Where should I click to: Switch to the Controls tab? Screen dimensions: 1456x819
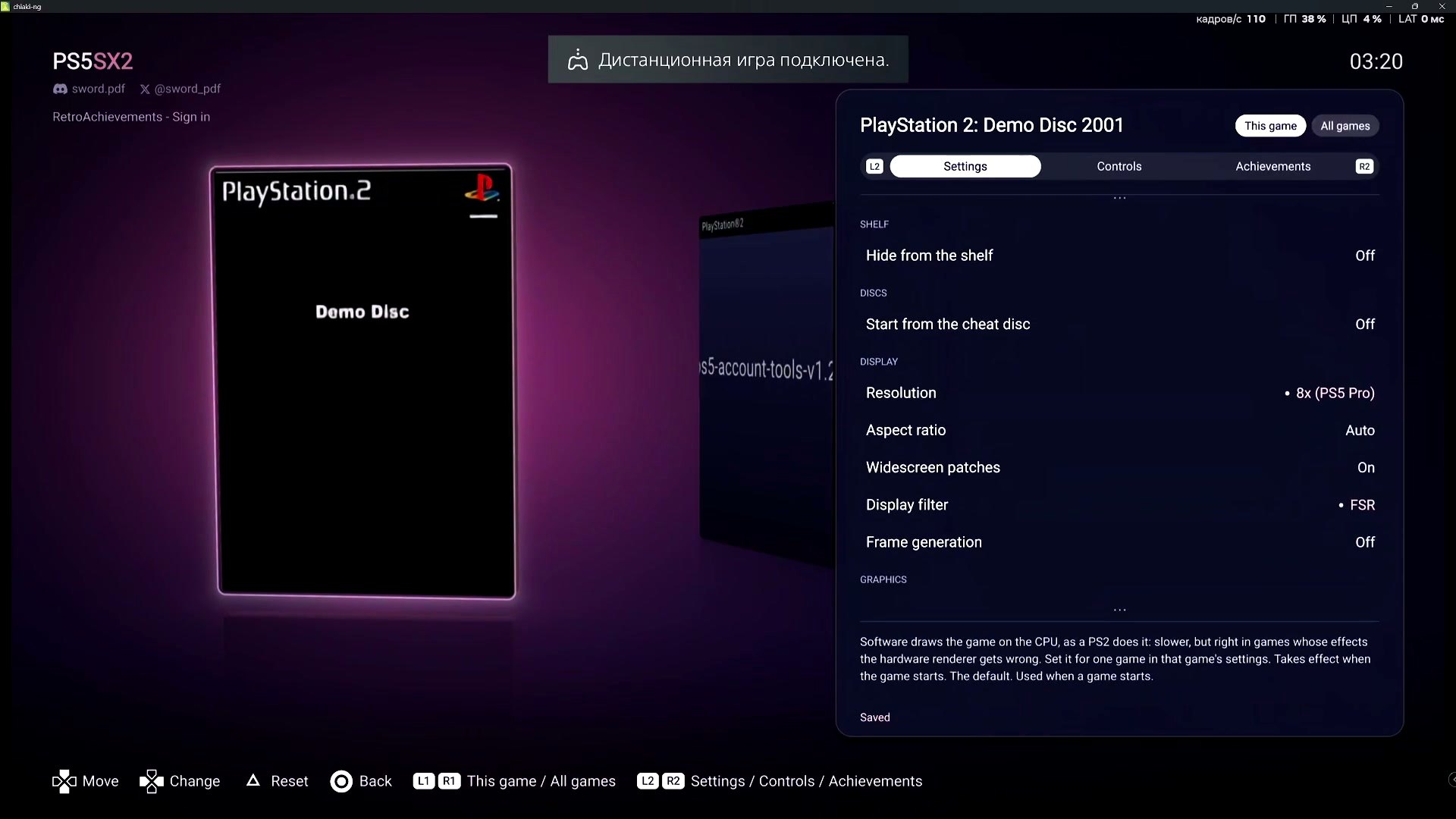click(1119, 166)
